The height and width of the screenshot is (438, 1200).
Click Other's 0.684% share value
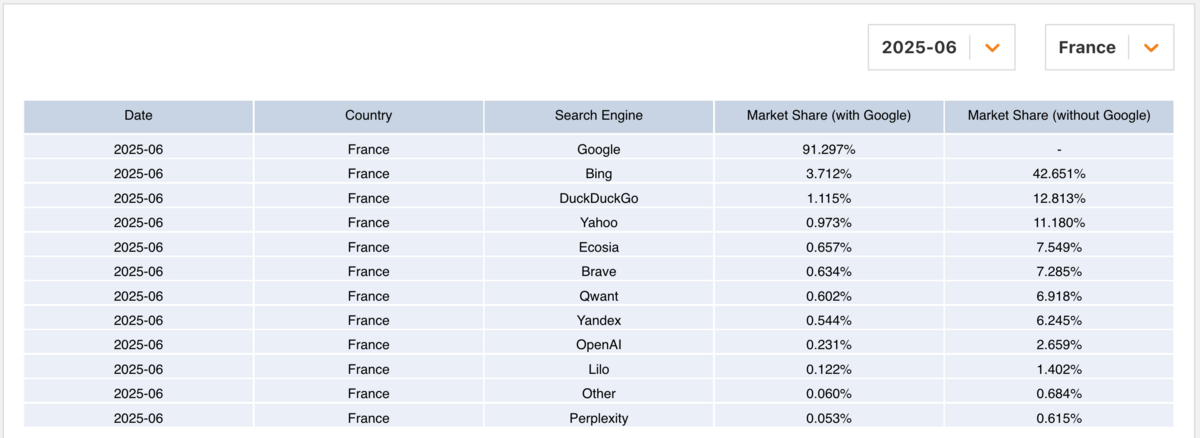(1059, 394)
